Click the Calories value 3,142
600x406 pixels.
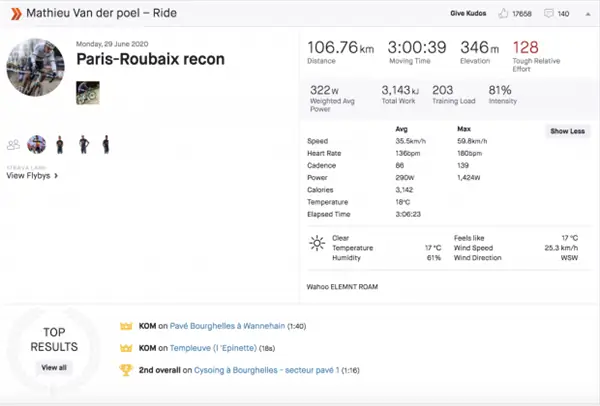[404, 190]
